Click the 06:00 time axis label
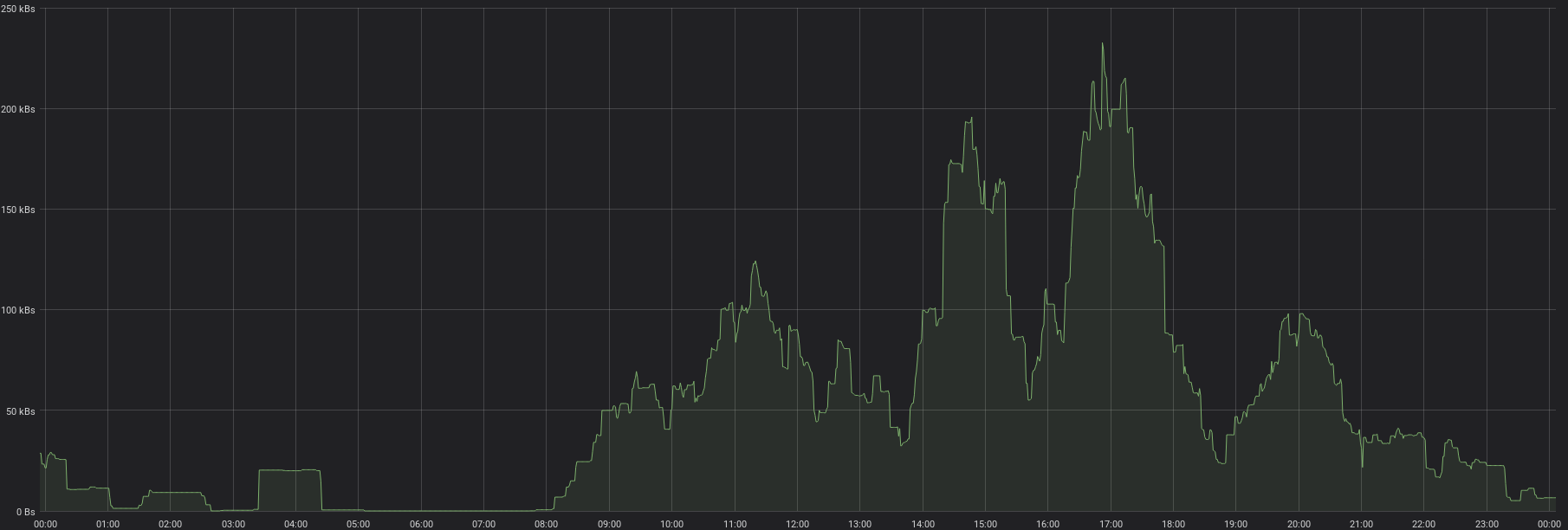This screenshot has height=530, width=1568. (x=421, y=524)
